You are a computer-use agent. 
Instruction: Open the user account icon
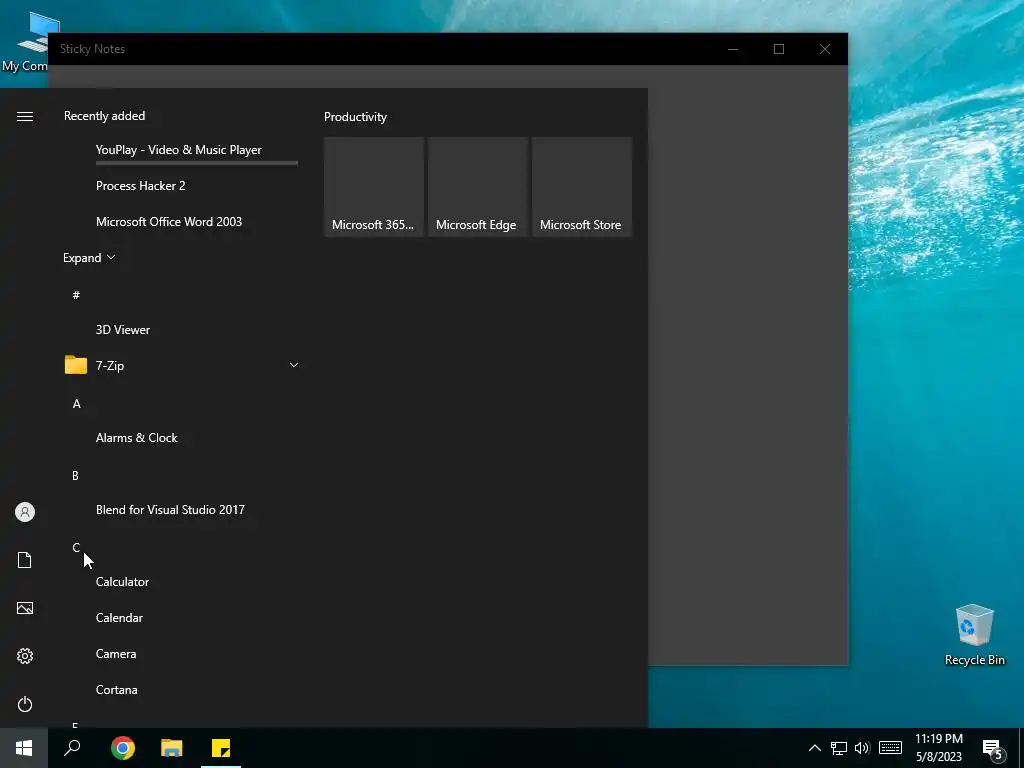tap(25, 512)
